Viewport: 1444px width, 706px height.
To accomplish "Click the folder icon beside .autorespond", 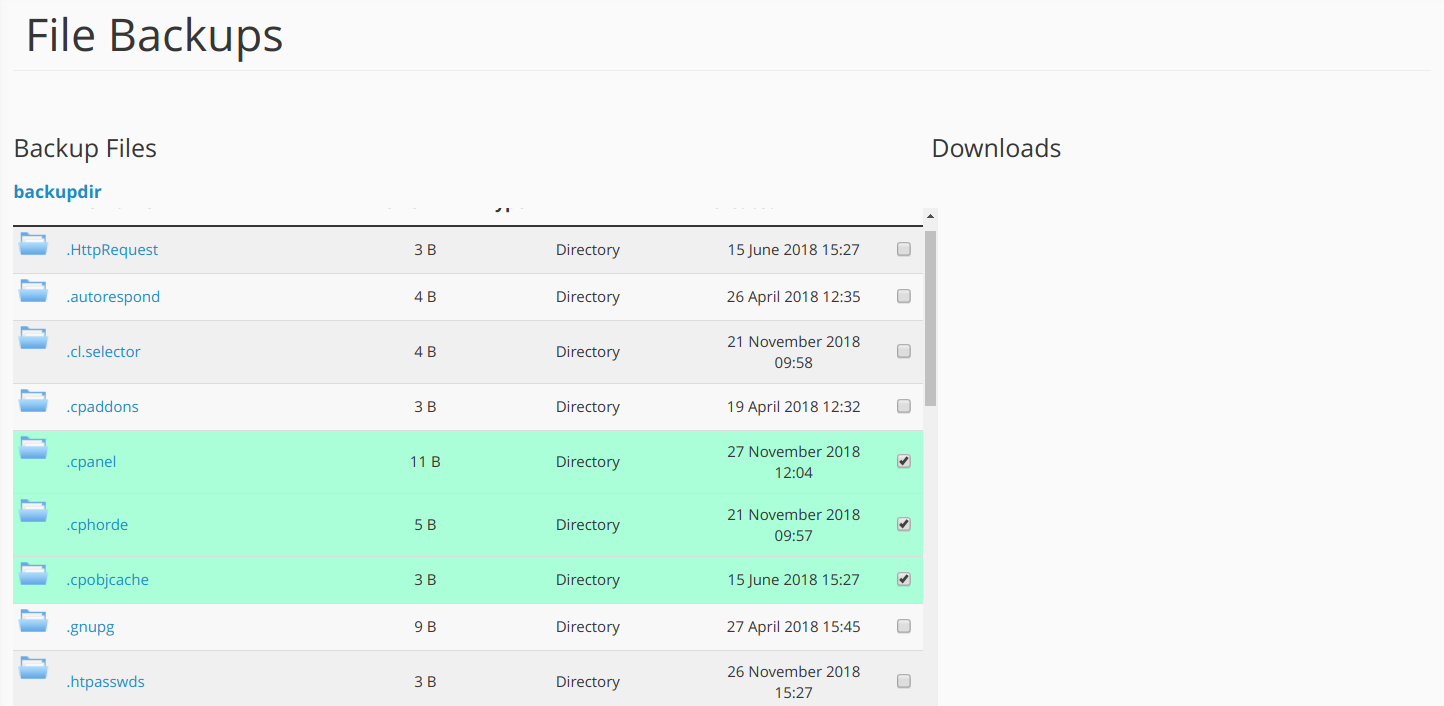I will [34, 290].
